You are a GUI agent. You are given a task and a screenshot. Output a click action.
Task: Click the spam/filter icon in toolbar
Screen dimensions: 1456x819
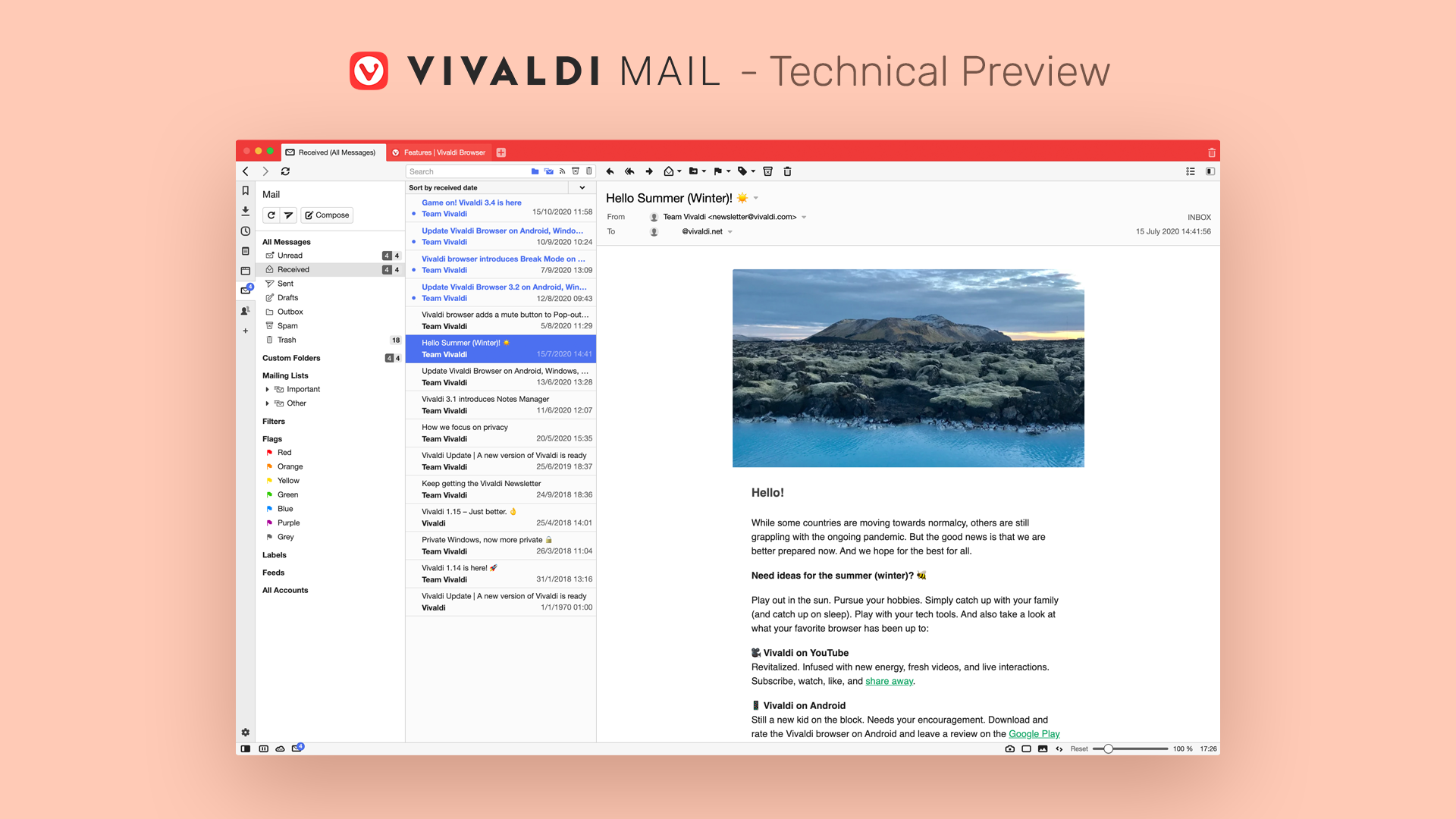click(765, 171)
